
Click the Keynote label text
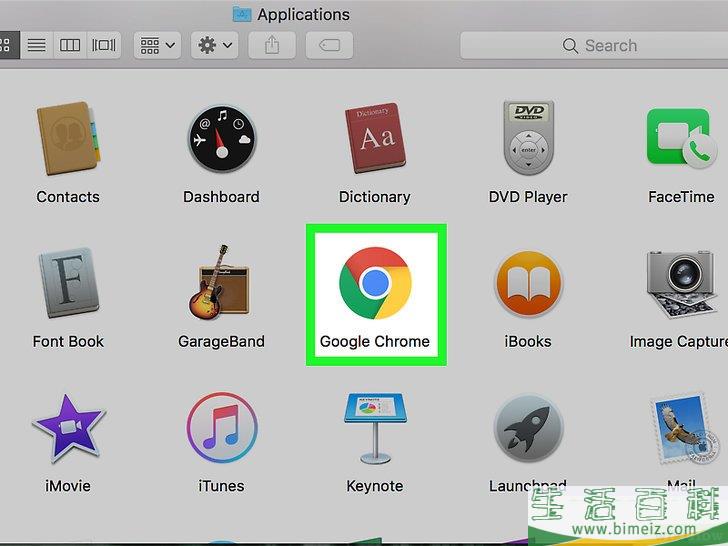point(375,486)
